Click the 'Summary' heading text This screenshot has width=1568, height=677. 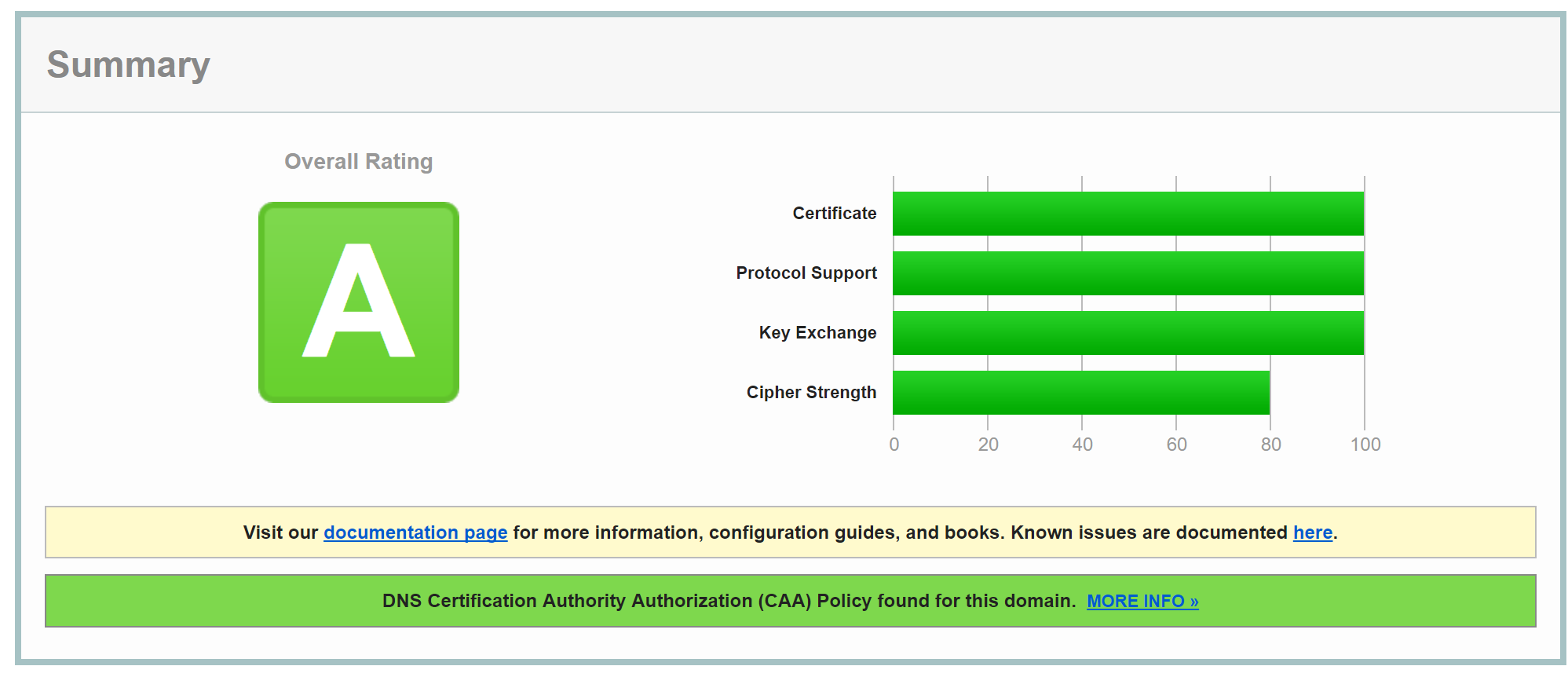pyautogui.click(x=128, y=65)
